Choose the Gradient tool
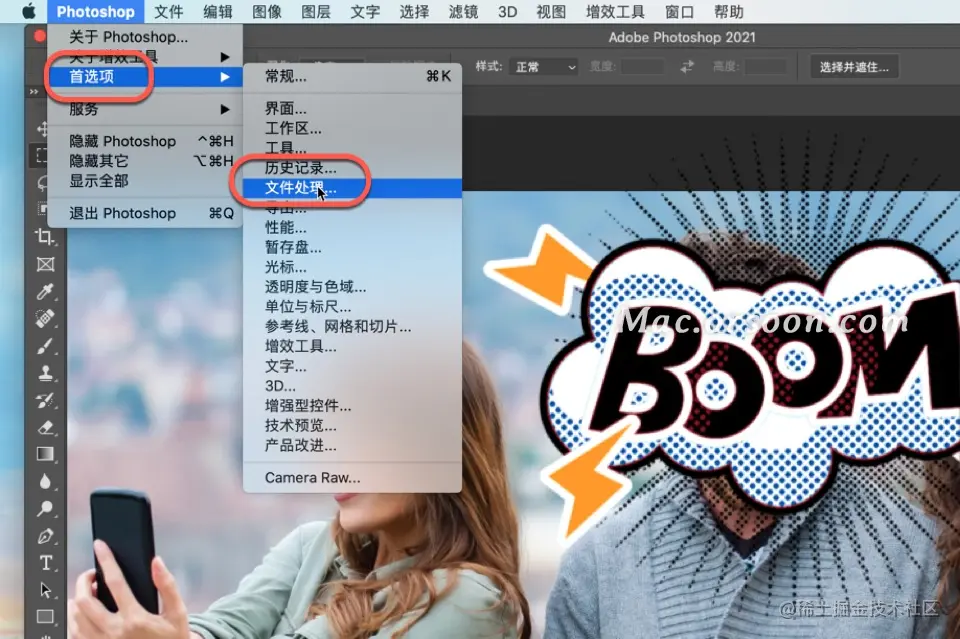 pyautogui.click(x=45, y=454)
